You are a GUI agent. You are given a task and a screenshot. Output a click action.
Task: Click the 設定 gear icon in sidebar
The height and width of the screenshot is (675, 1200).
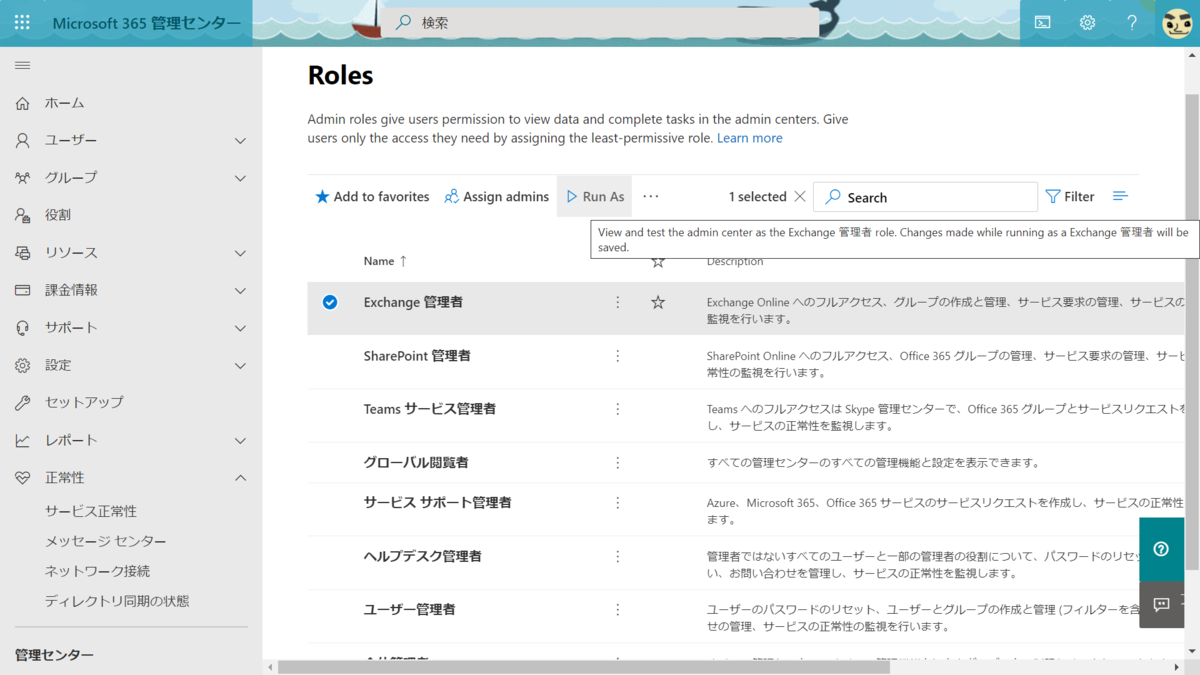click(22, 366)
